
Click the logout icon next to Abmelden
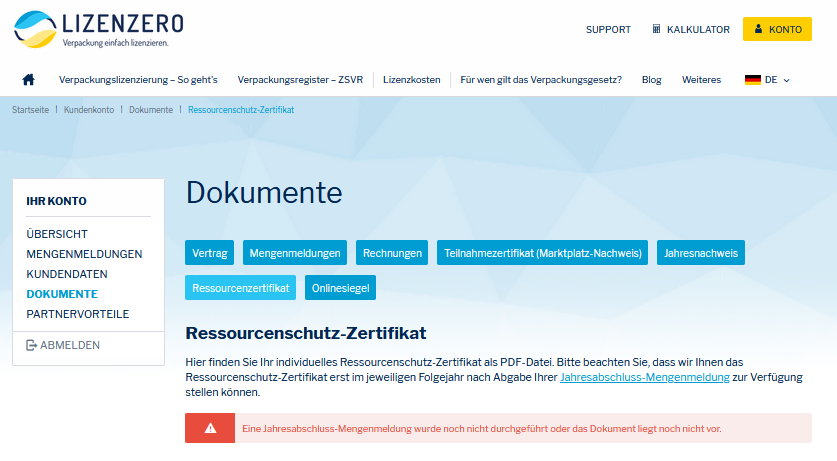tap(31, 345)
